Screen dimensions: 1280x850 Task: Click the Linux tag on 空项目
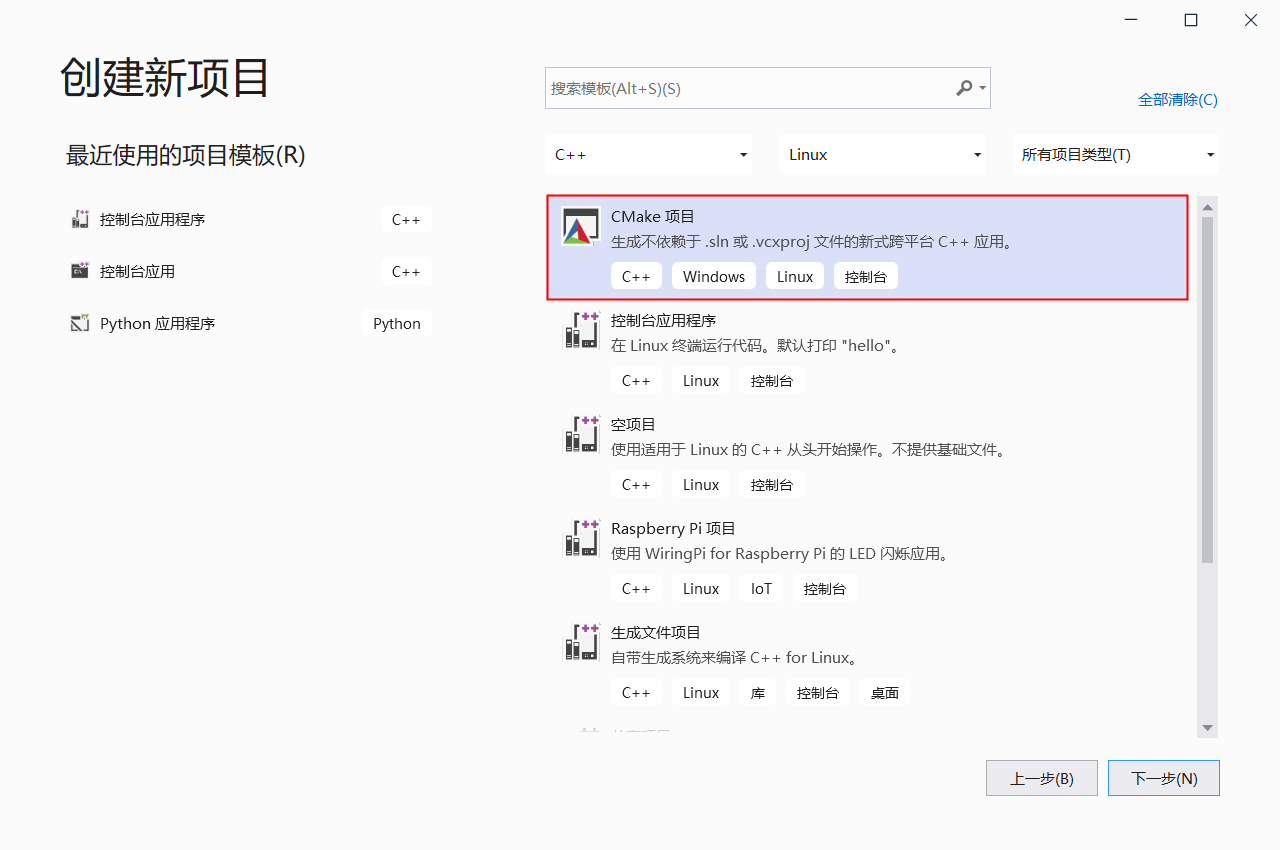click(701, 484)
